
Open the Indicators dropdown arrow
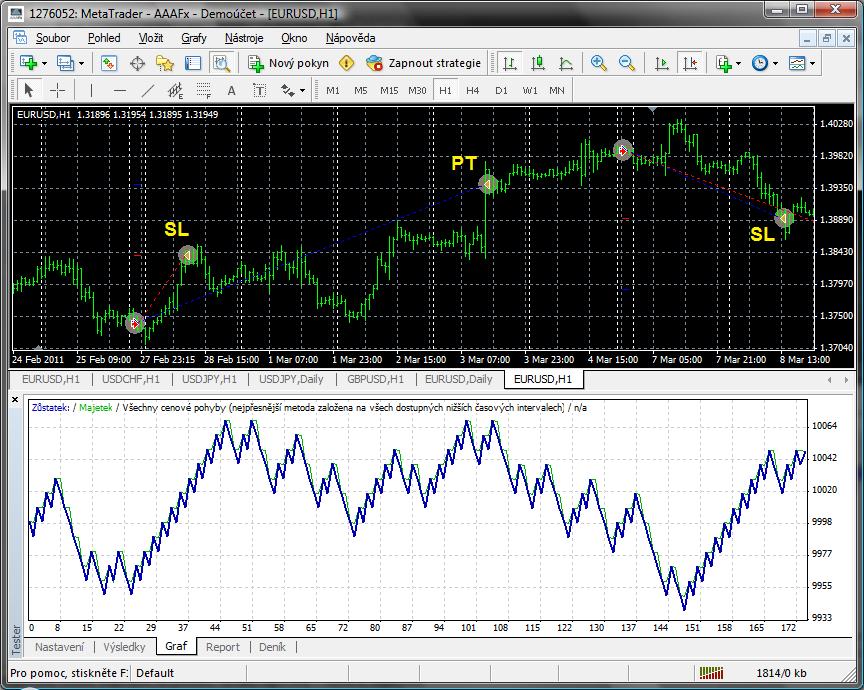[x=738, y=63]
